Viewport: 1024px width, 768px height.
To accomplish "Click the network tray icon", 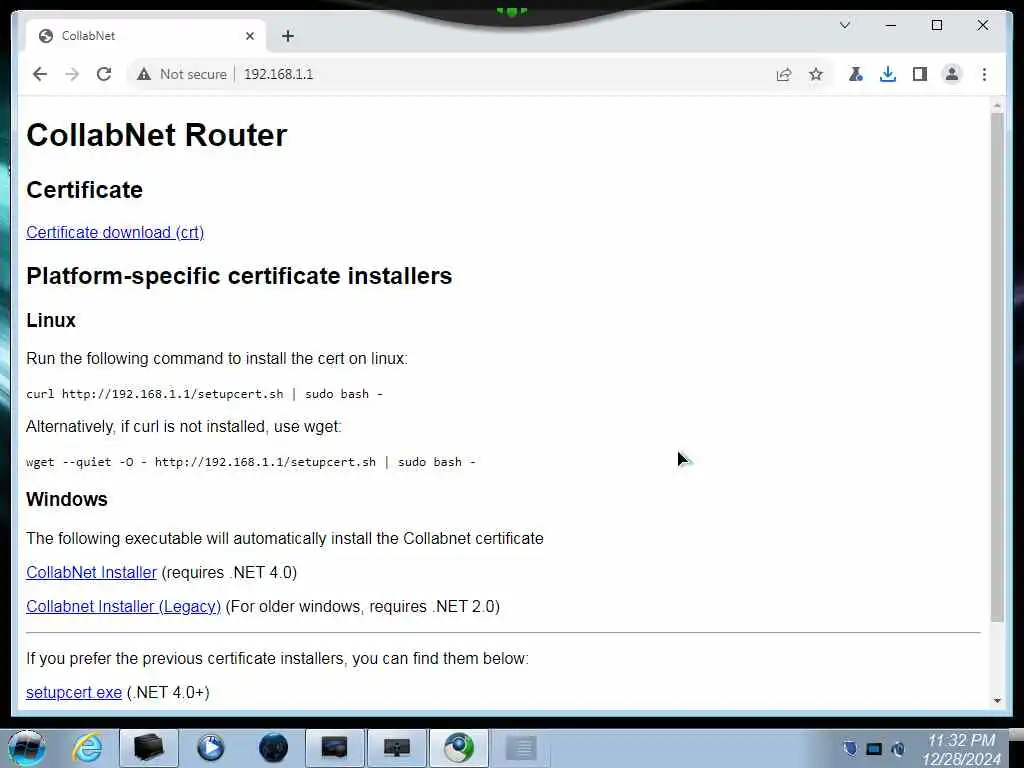I will 874,748.
